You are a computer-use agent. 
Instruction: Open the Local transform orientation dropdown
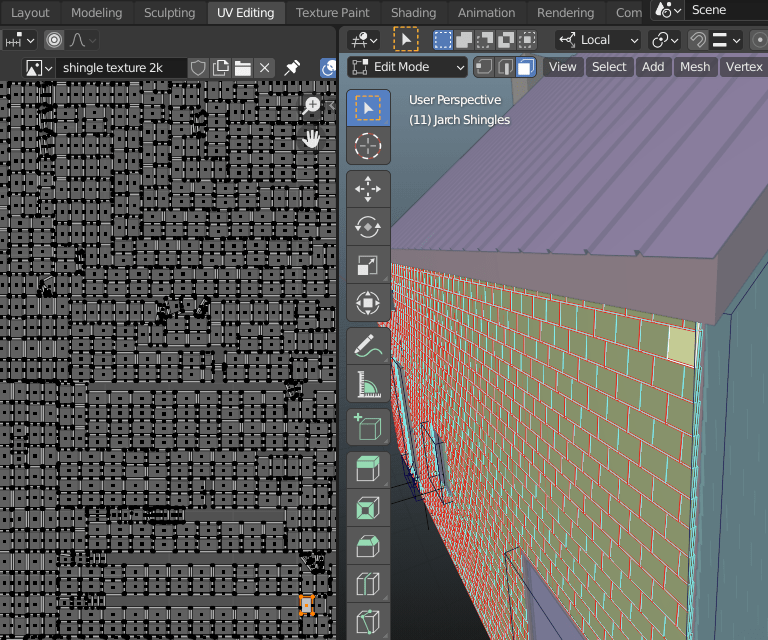(x=598, y=40)
